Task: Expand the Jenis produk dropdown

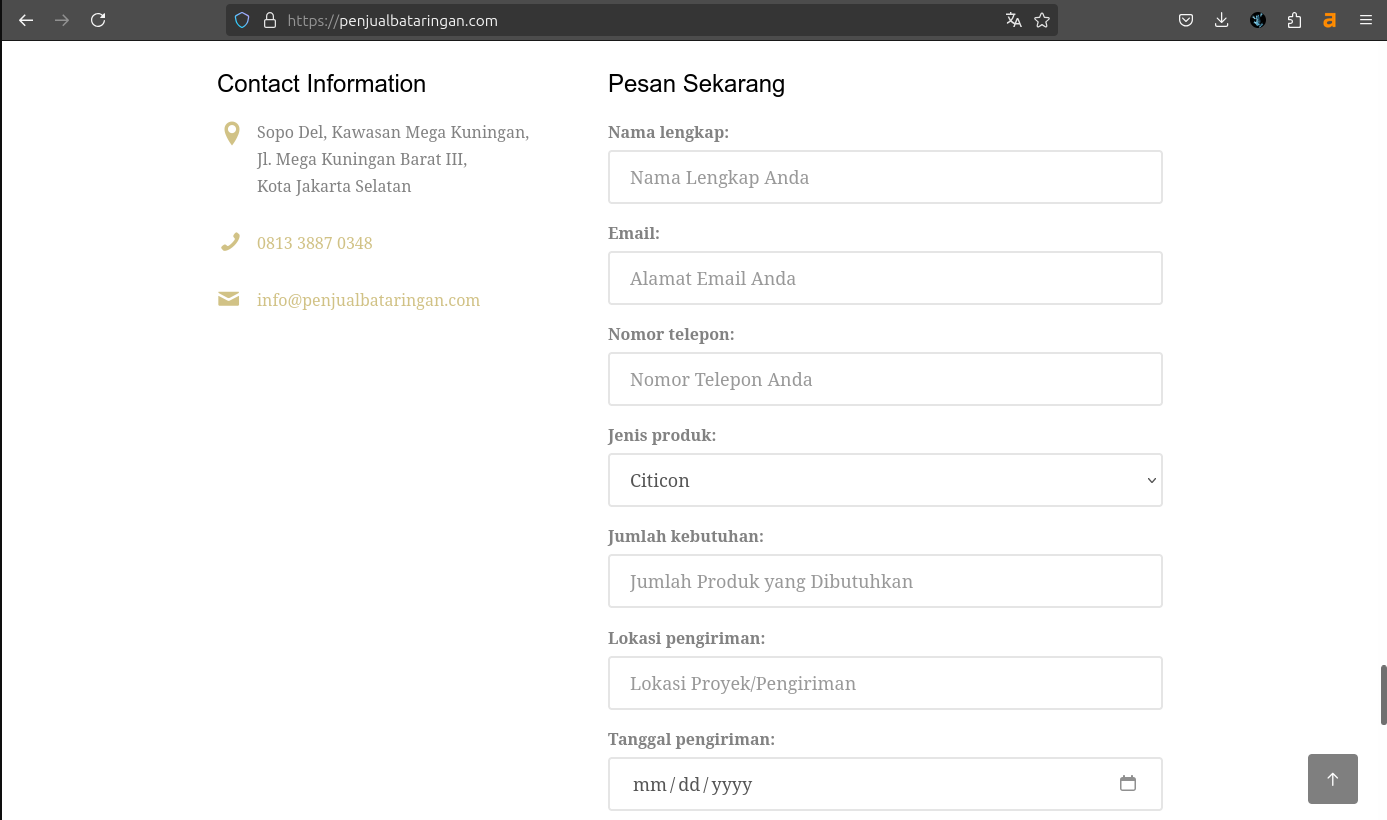Action: click(885, 480)
